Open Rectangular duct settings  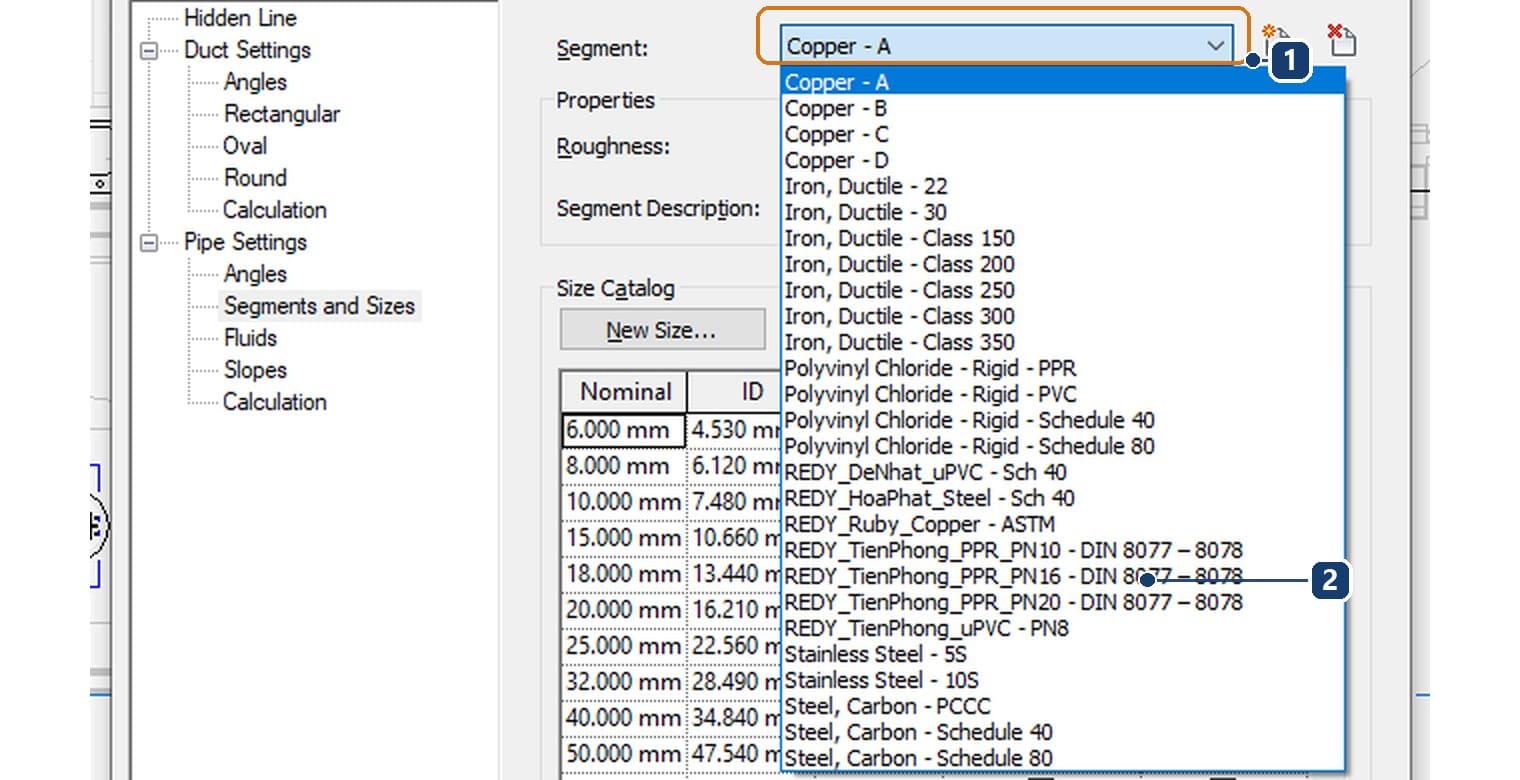tap(282, 114)
